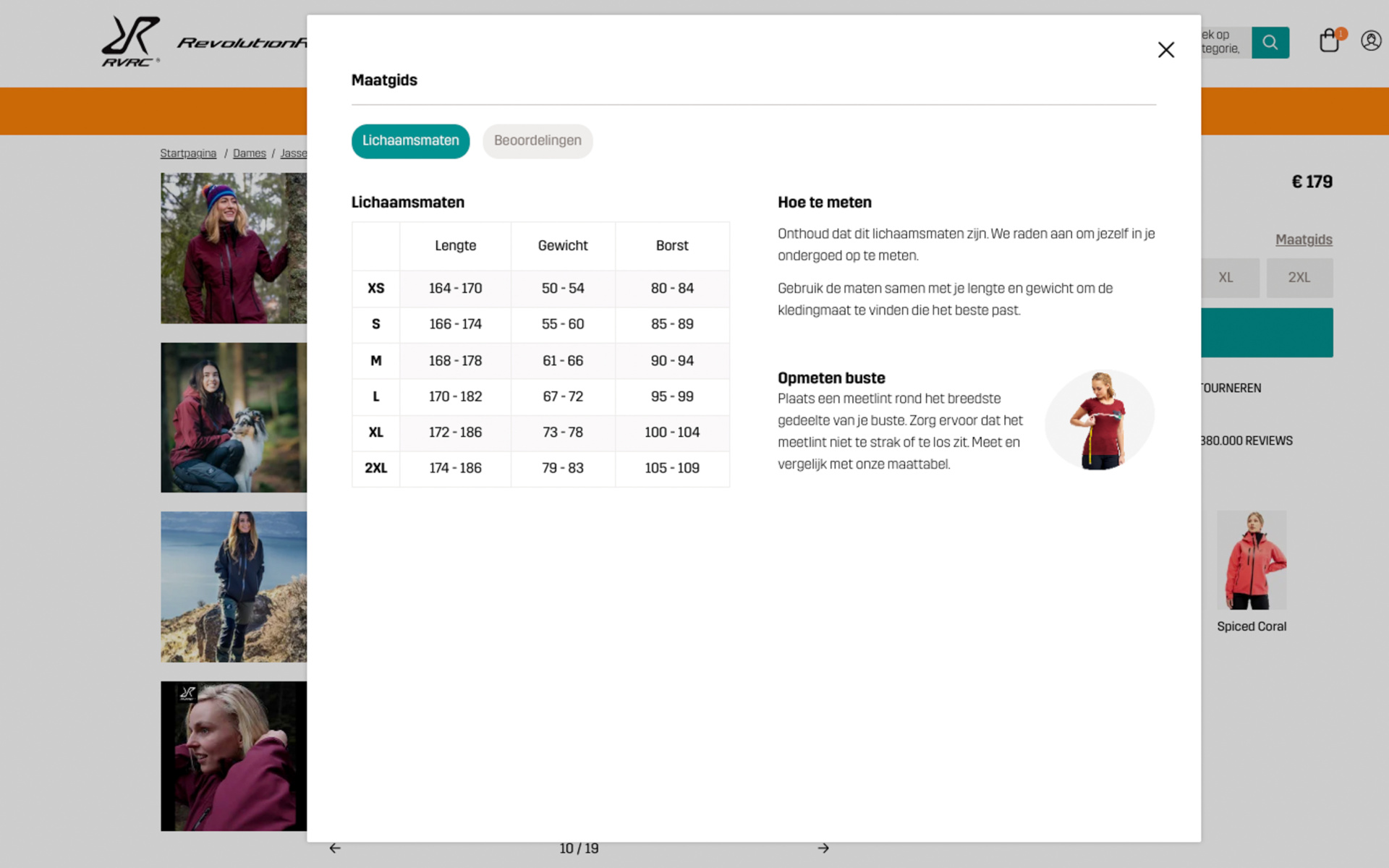
Task: Switch to the Lichaamsmaten tab
Action: (410, 141)
